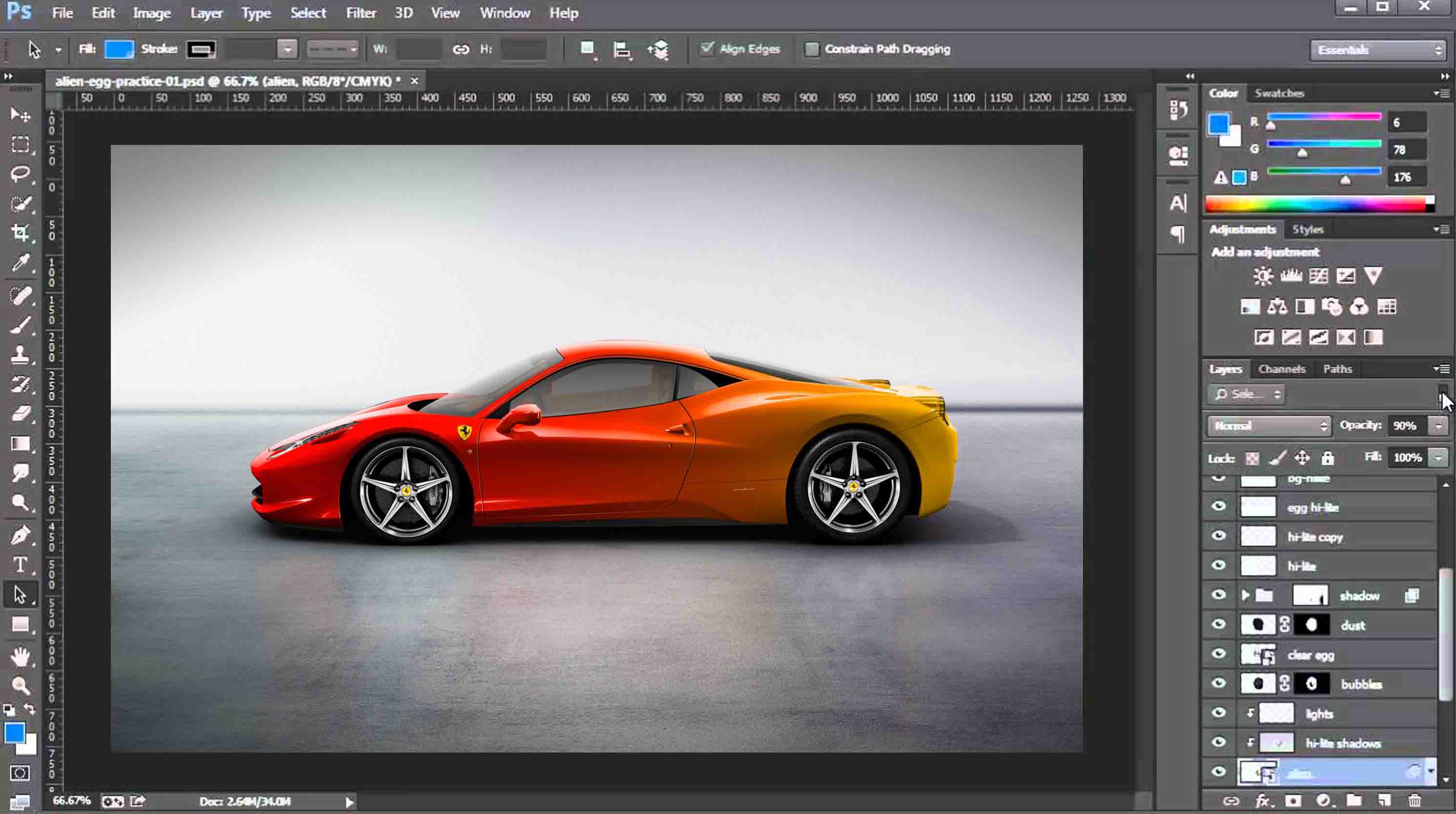Switch to the Channels tab

click(1281, 368)
